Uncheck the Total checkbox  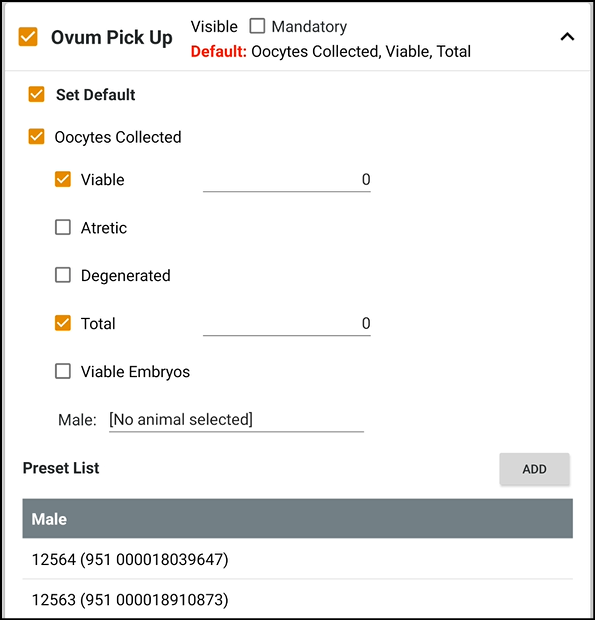(x=63, y=323)
